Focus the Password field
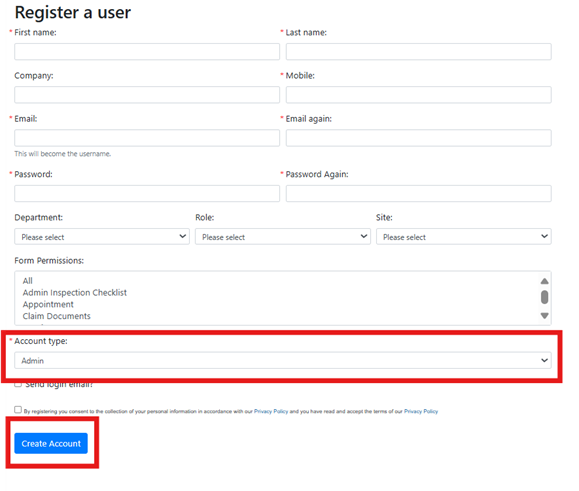This screenshot has height=491, width=579. 147,193
